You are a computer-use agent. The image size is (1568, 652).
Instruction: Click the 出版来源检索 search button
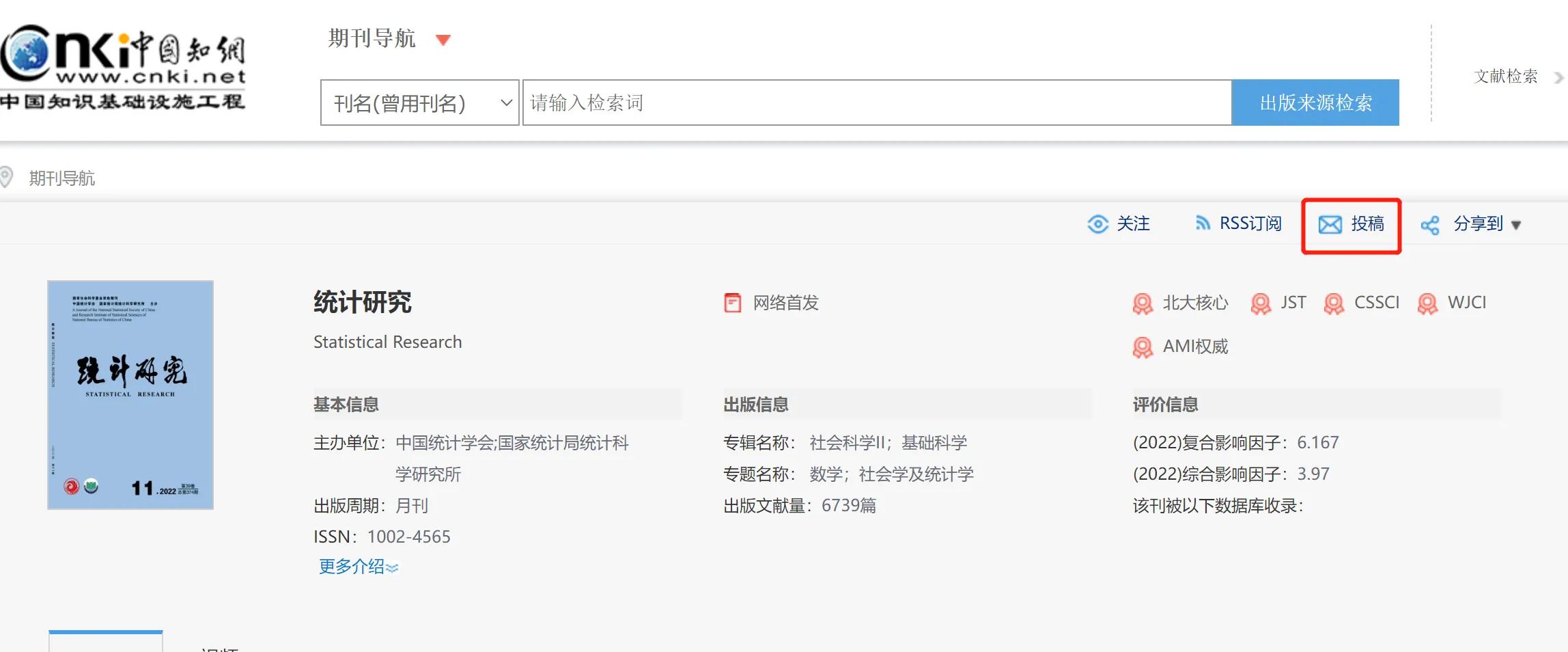pos(1315,103)
